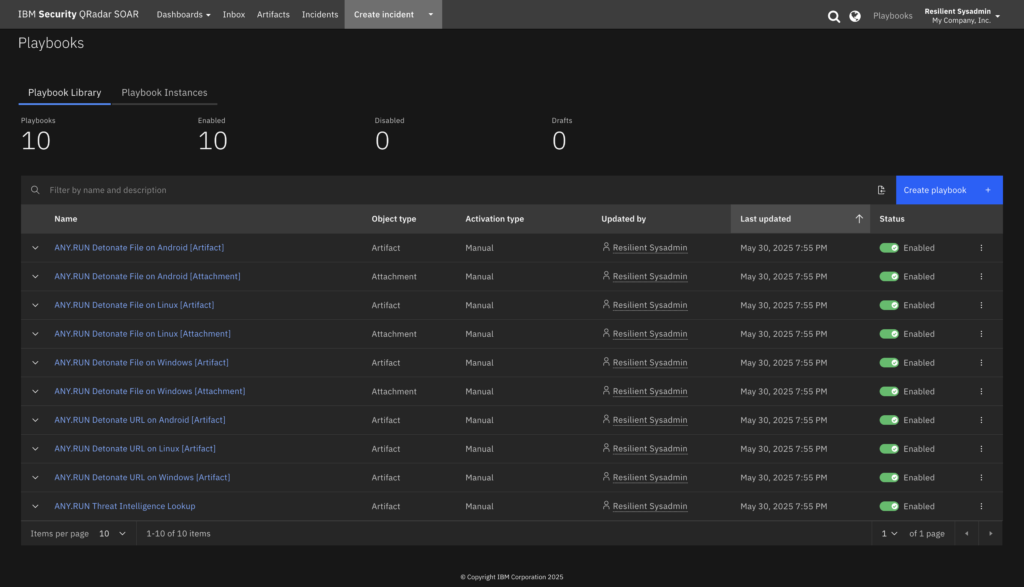Open the globe icon in top bar
Screen dimensions: 1024x587
pos(855,16)
